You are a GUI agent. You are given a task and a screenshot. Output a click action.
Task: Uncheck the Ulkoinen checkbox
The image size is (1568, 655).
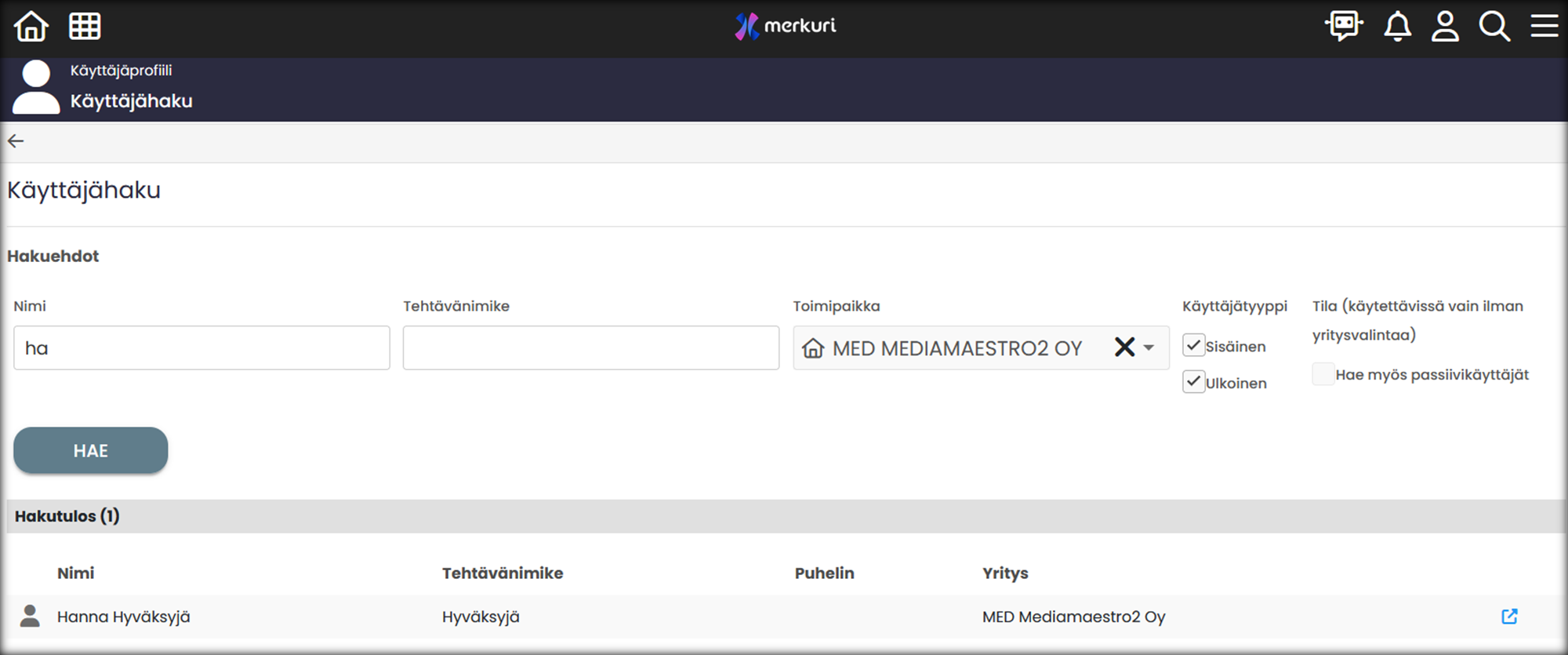point(1193,382)
